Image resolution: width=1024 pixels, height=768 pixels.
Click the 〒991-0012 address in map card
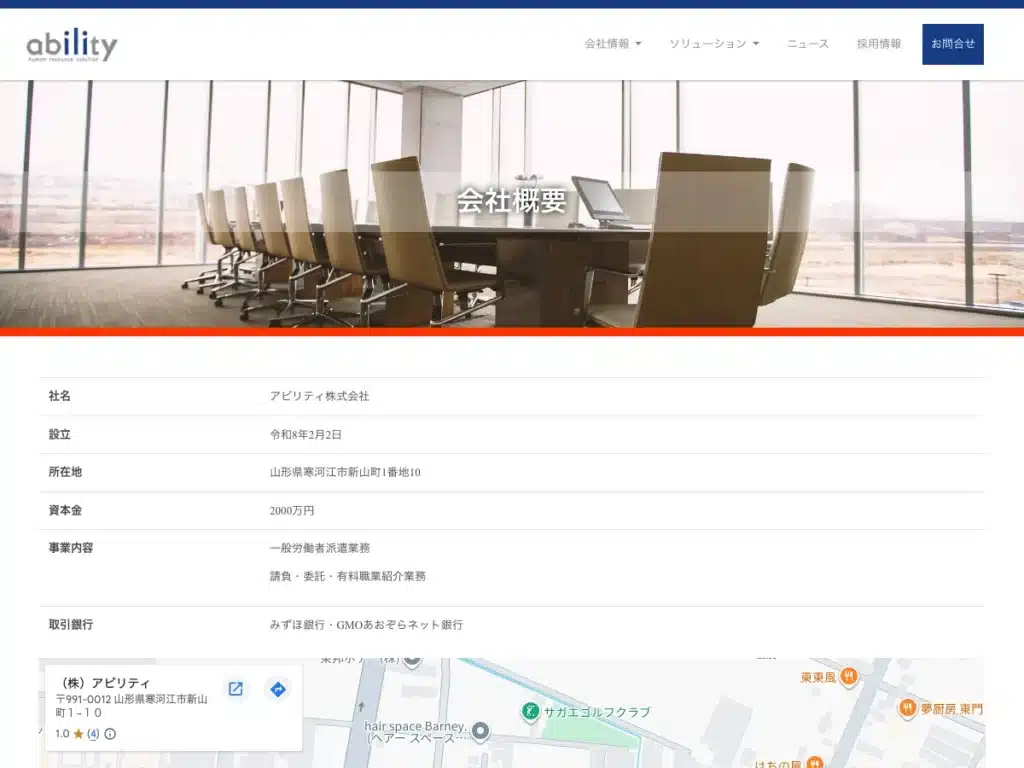[x=131, y=706]
